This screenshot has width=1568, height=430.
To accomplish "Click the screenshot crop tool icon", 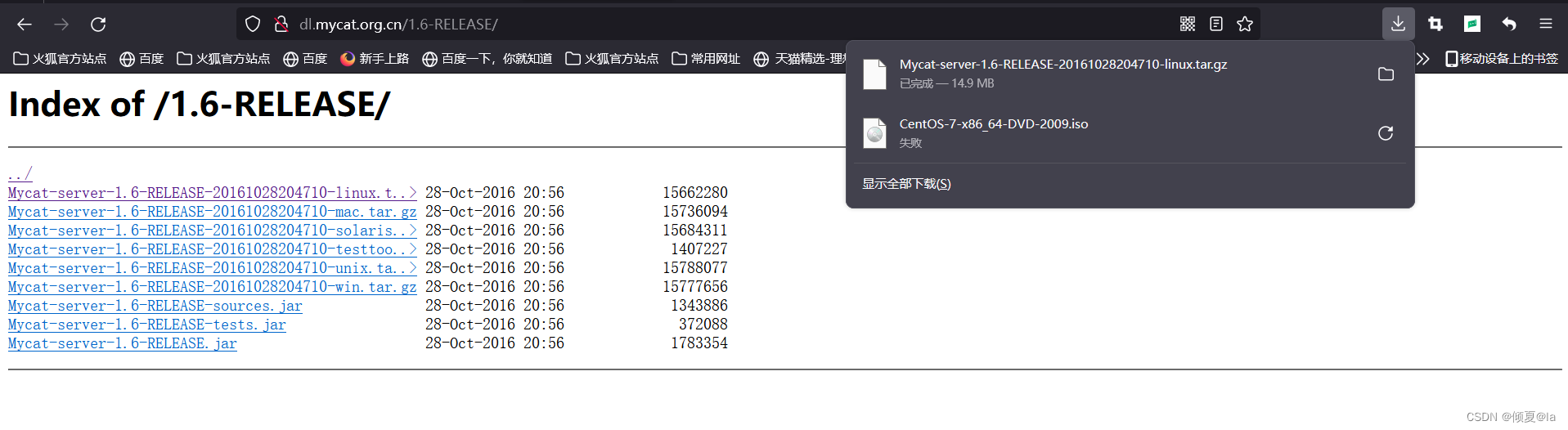I will pos(1435,25).
